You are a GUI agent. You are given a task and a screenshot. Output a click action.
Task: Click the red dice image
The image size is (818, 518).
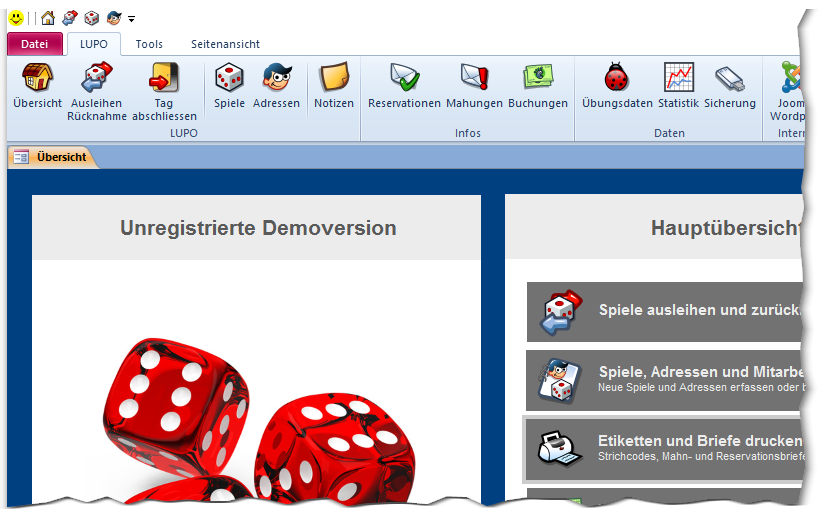pos(258,423)
